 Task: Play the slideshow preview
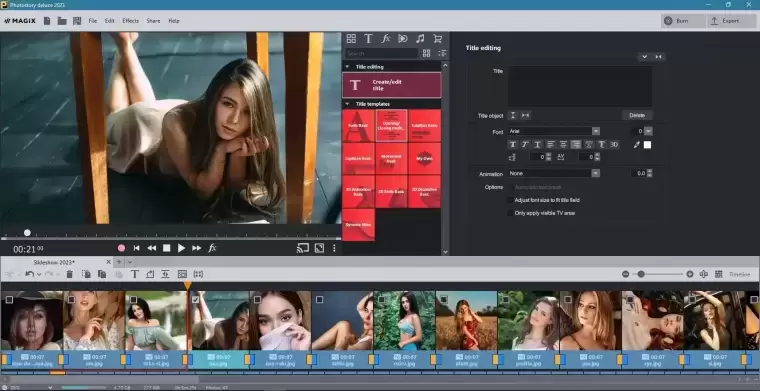tap(181, 248)
